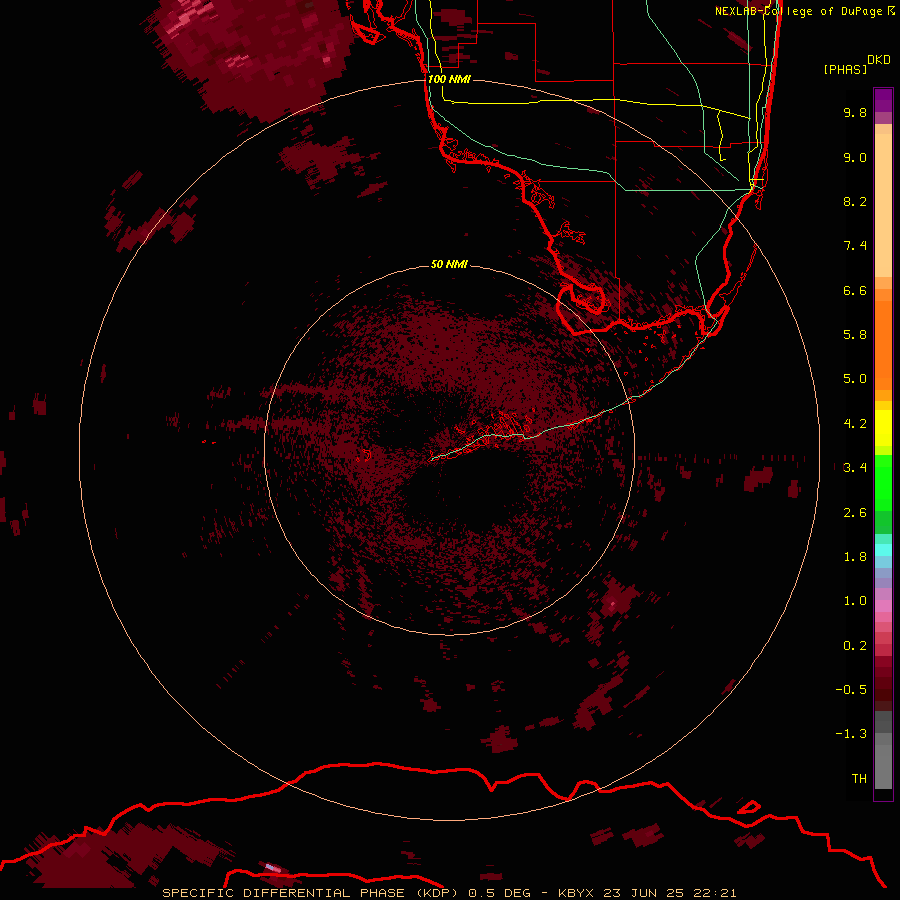Viewport: 900px width, 900px height.
Task: Click the bright green segment of the color bar
Action: pyautogui.click(x=883, y=482)
